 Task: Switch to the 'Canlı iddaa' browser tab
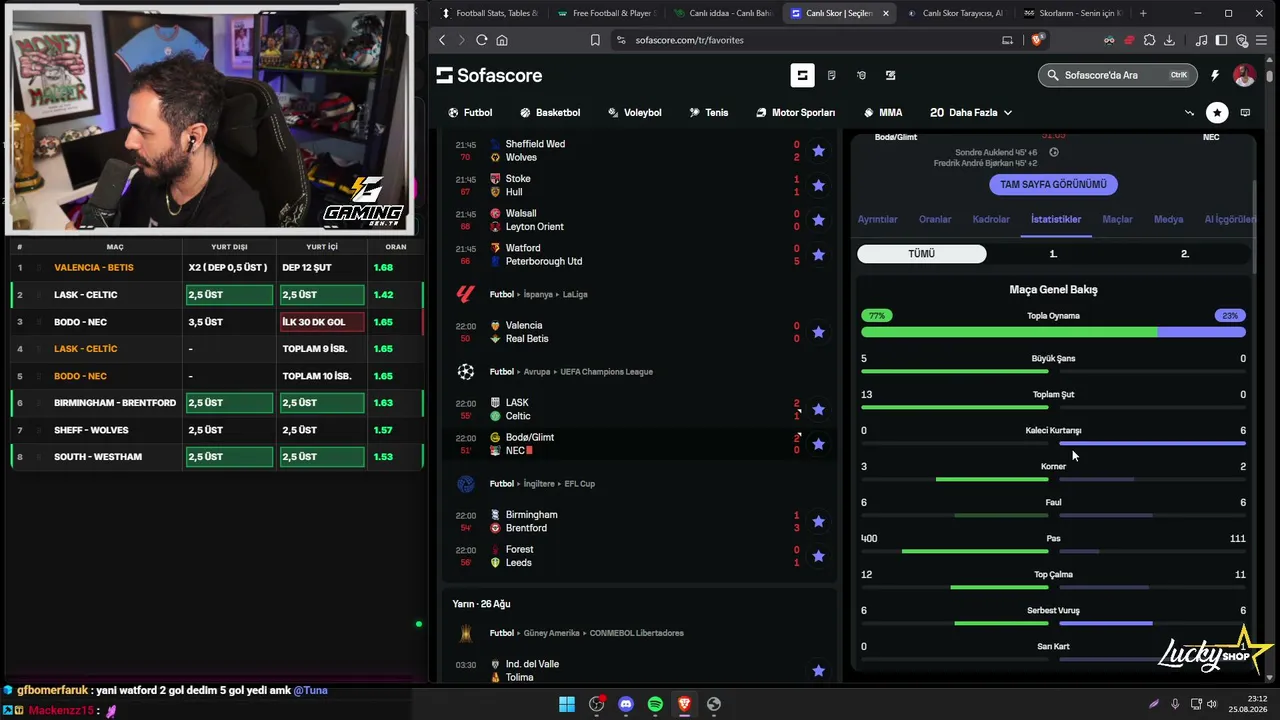click(724, 13)
